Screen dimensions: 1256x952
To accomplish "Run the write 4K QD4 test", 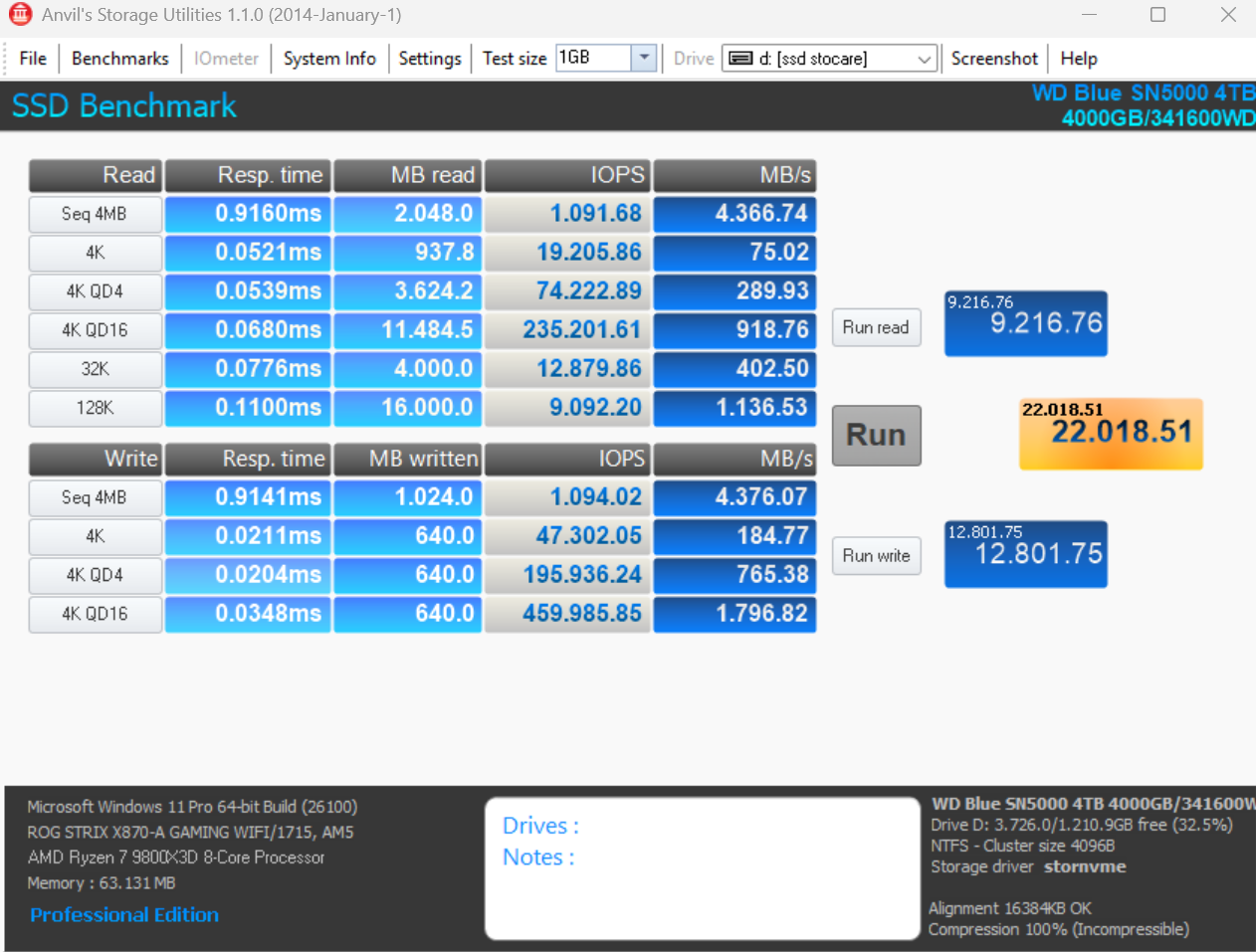I will [x=95, y=575].
